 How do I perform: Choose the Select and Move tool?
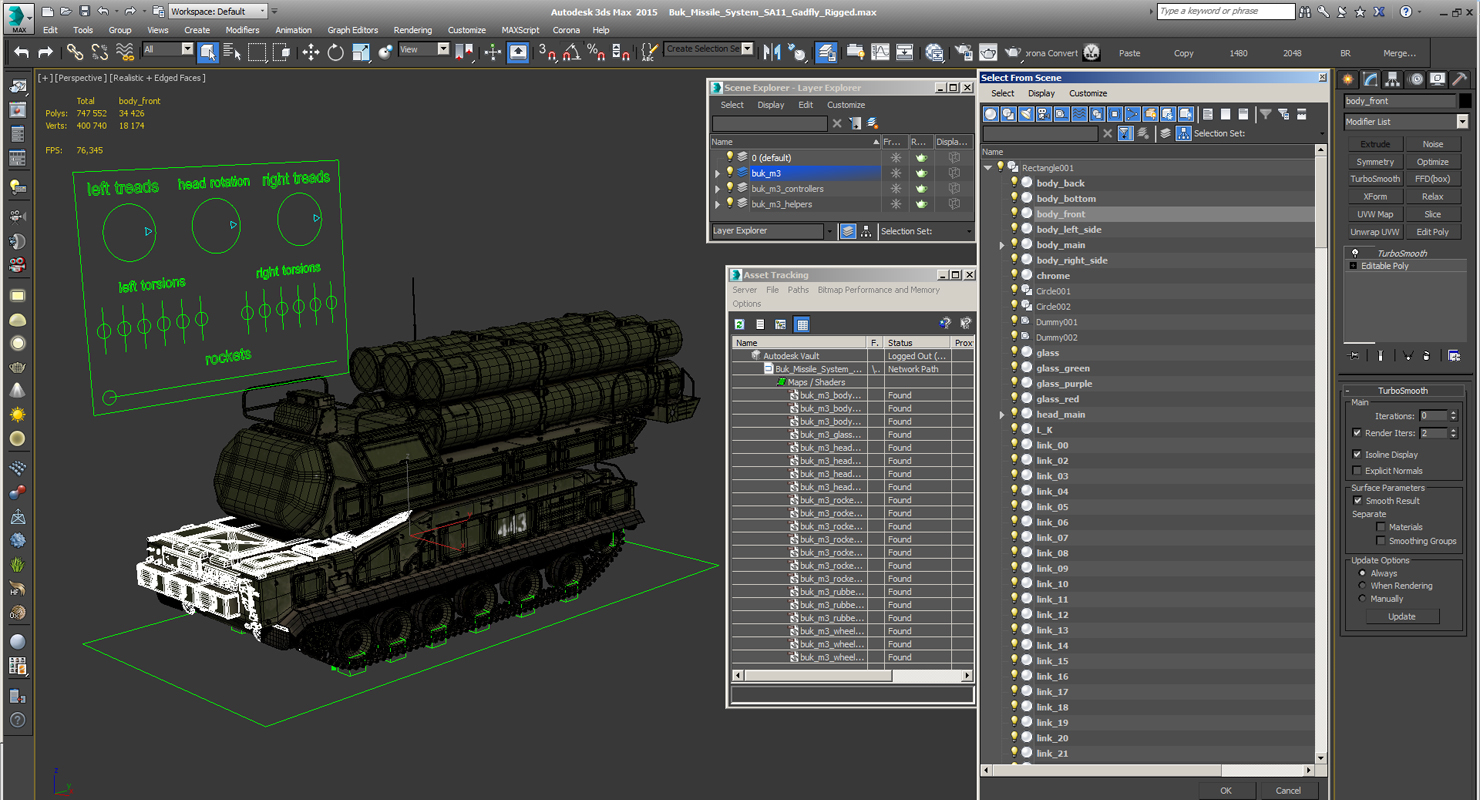(x=311, y=52)
